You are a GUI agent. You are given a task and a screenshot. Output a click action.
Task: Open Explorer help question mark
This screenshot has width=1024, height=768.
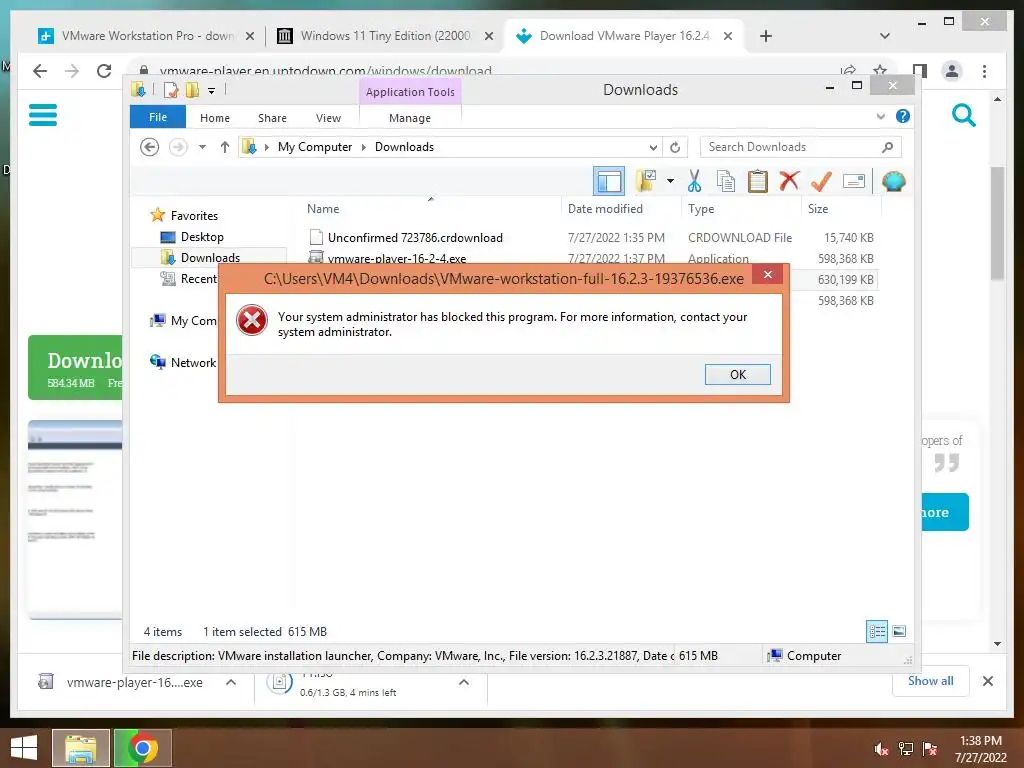click(x=903, y=116)
